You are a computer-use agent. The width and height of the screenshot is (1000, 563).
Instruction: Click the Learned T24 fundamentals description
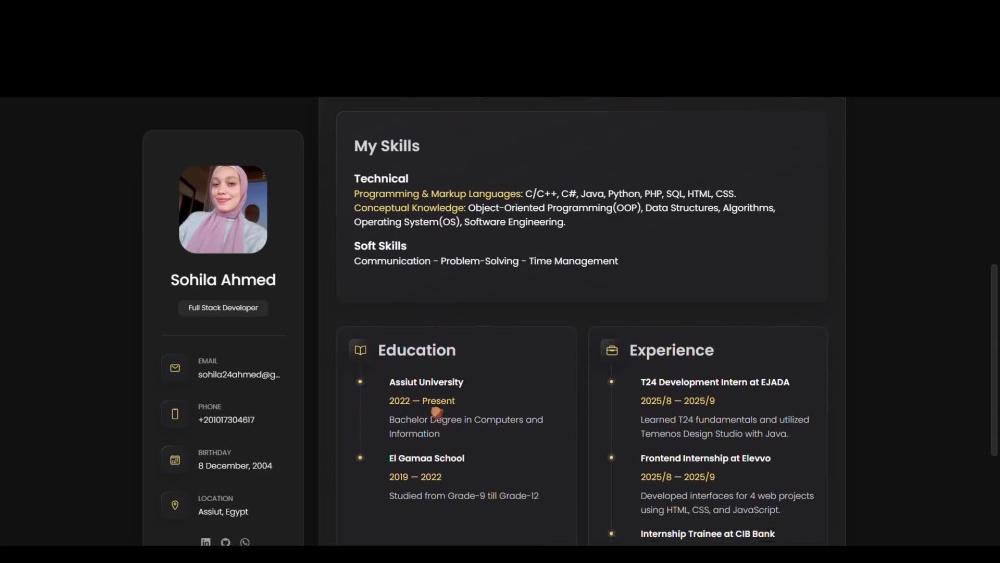(x=724, y=427)
